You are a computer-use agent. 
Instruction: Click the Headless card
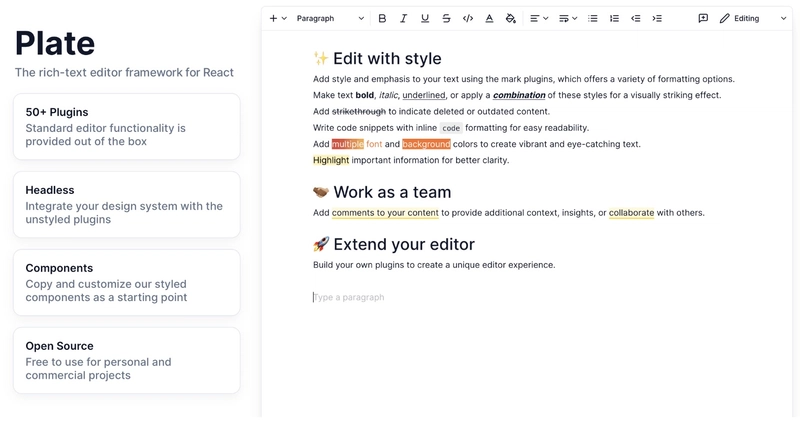[x=127, y=205]
